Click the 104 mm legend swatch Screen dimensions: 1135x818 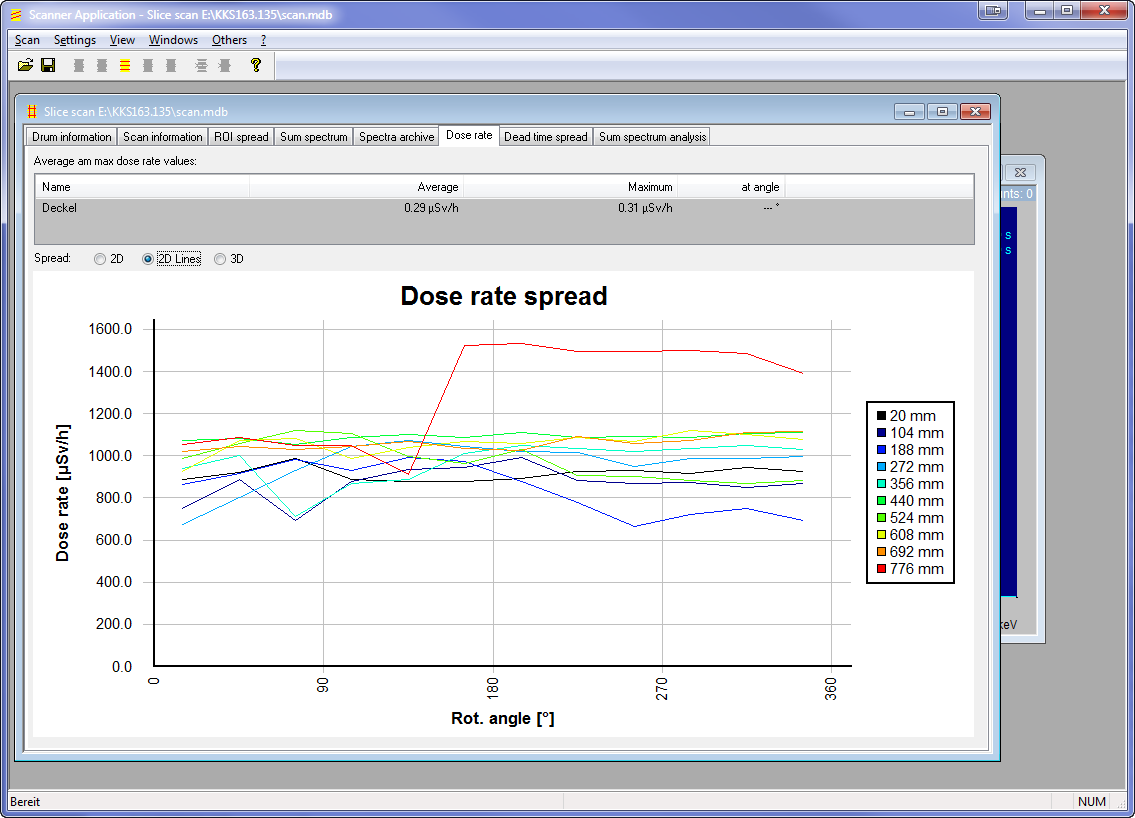pyautogui.click(x=881, y=433)
